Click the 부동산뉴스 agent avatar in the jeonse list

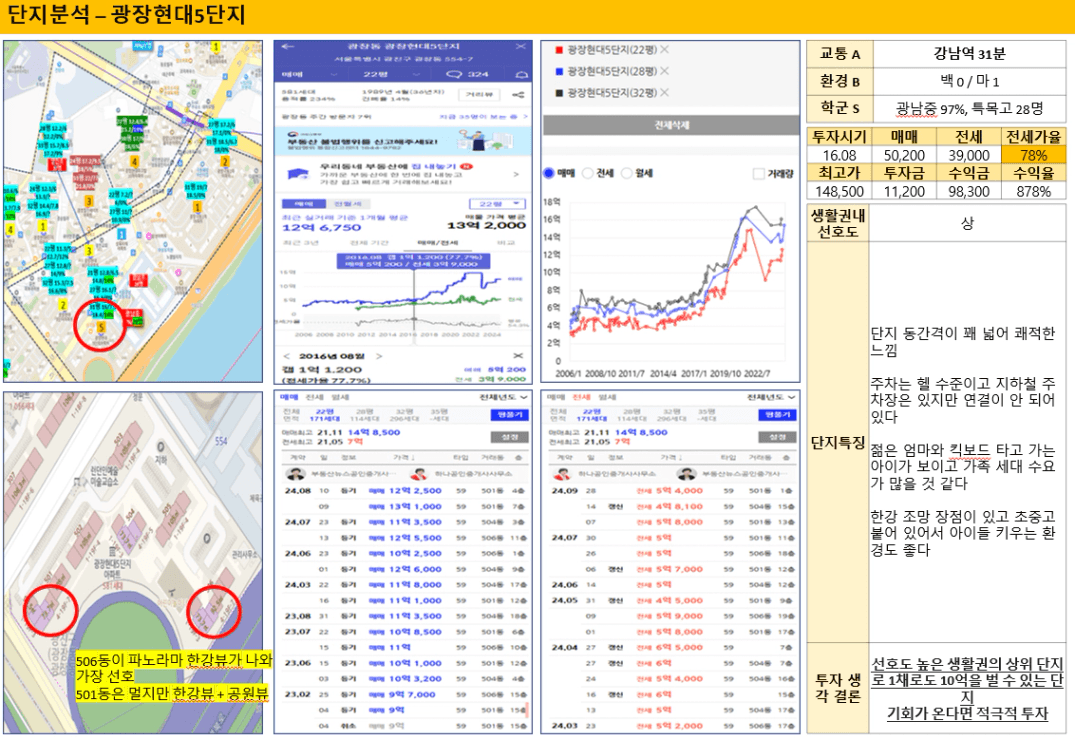point(685,474)
